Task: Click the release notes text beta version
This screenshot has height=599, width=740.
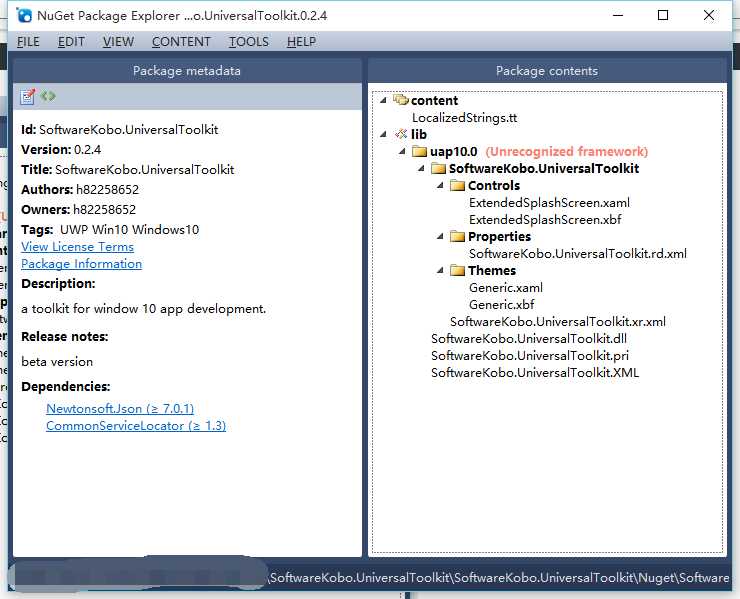Action: [x=57, y=362]
